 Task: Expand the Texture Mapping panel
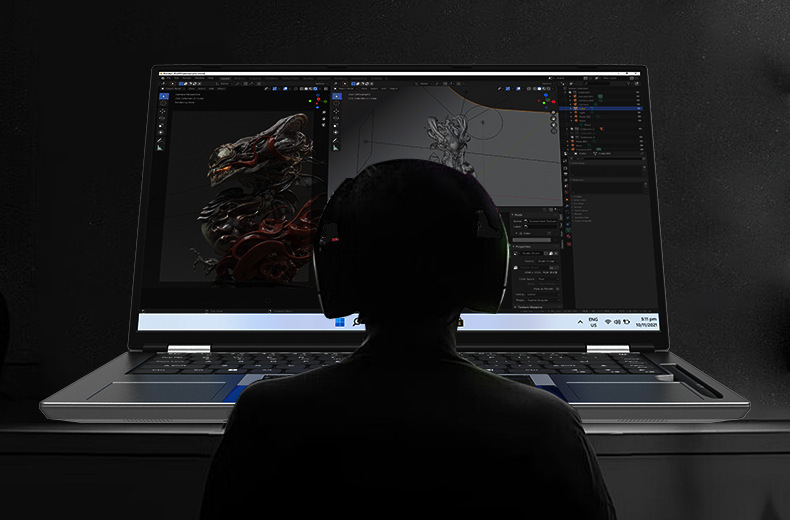point(530,307)
